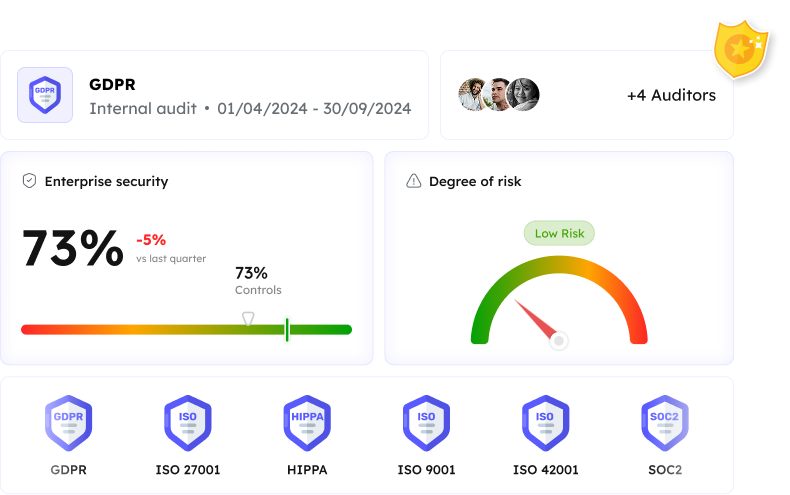Select the SOC2 framework badge
Viewport: 790px width, 495px height.
click(665, 423)
